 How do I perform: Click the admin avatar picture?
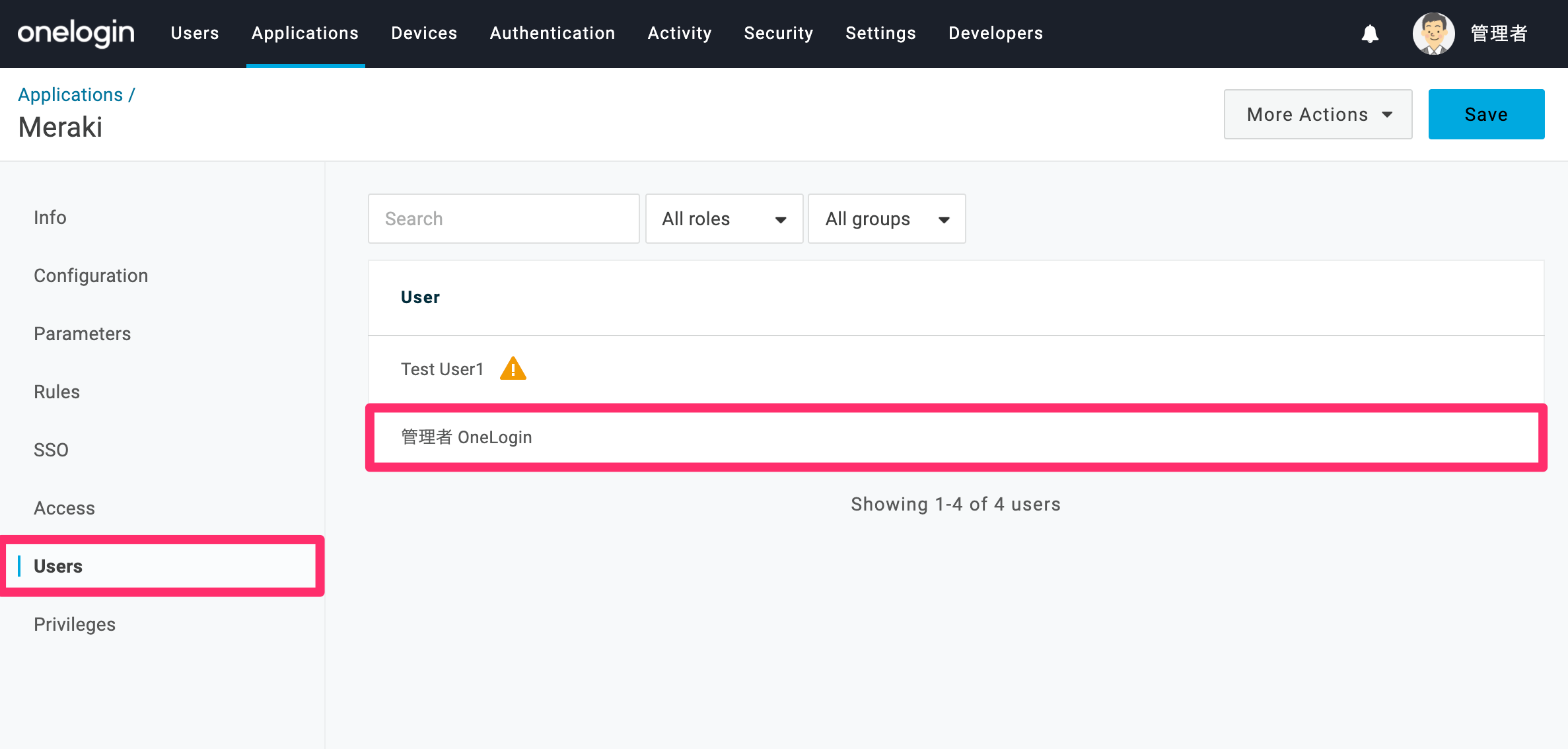(x=1433, y=34)
